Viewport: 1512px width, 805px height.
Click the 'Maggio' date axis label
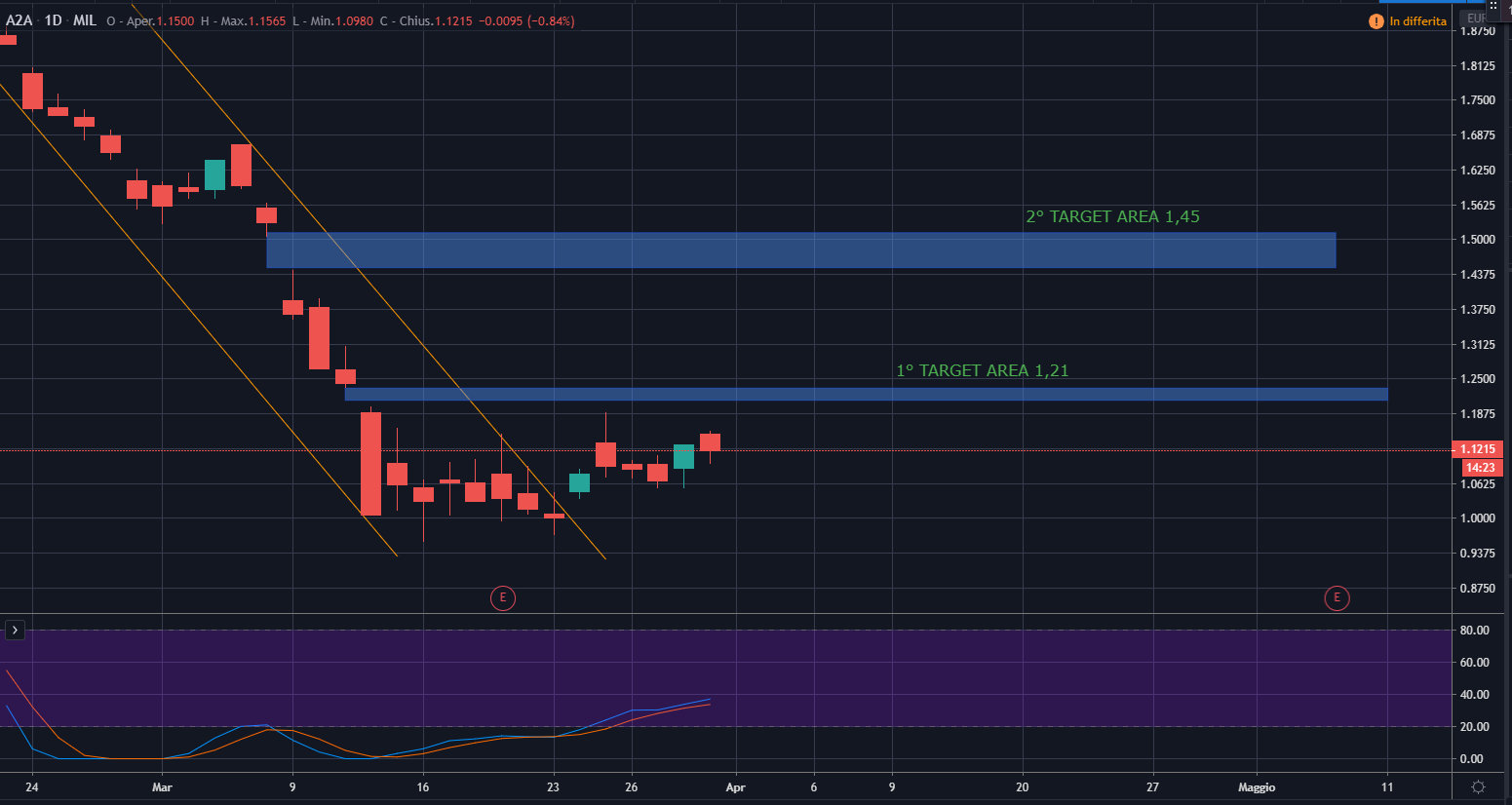[1257, 786]
